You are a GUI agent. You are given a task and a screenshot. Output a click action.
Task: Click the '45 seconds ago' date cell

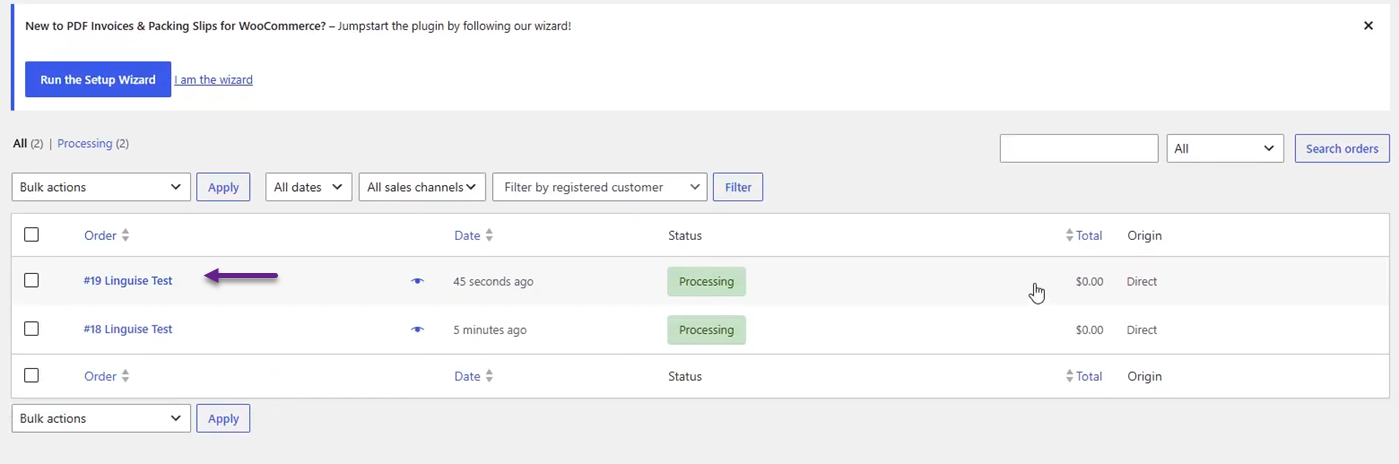click(493, 282)
